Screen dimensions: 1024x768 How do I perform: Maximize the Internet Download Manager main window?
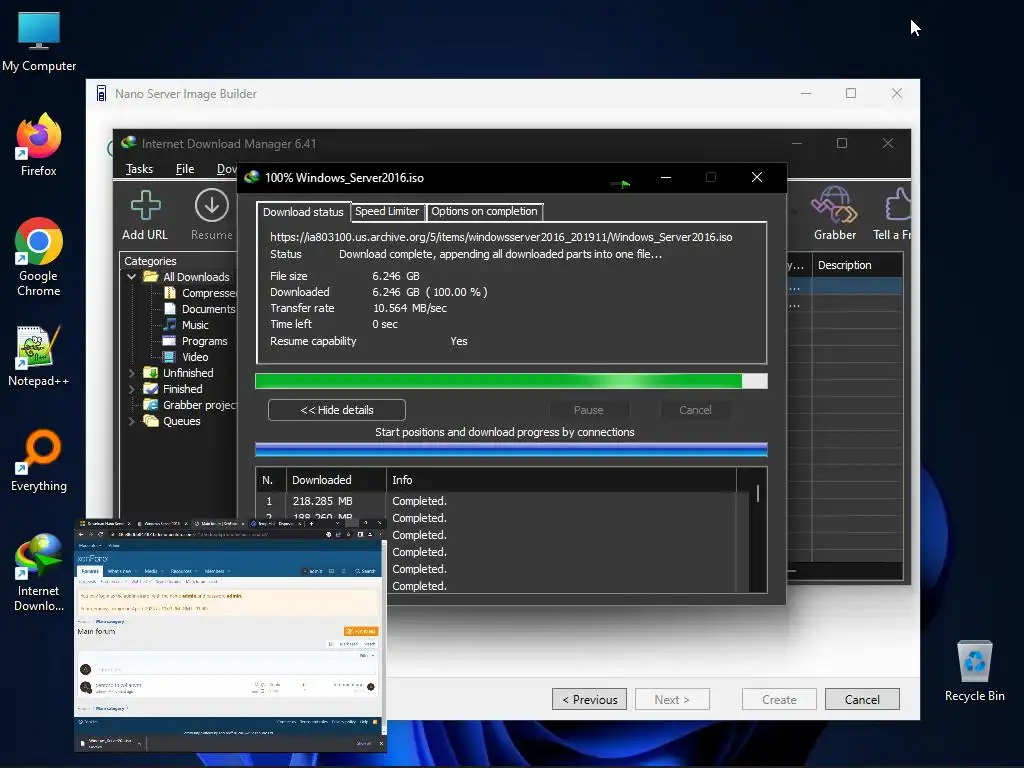click(x=842, y=143)
